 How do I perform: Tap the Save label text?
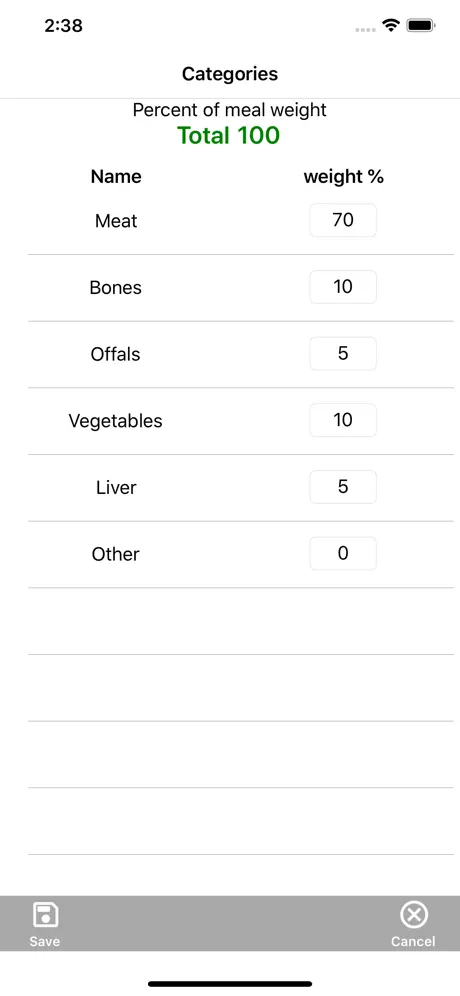[44, 941]
